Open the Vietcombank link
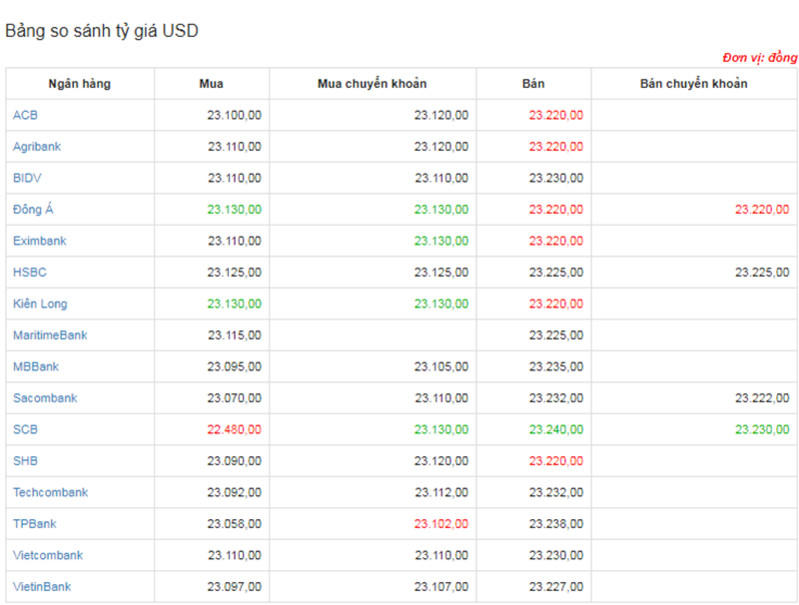 (48, 555)
